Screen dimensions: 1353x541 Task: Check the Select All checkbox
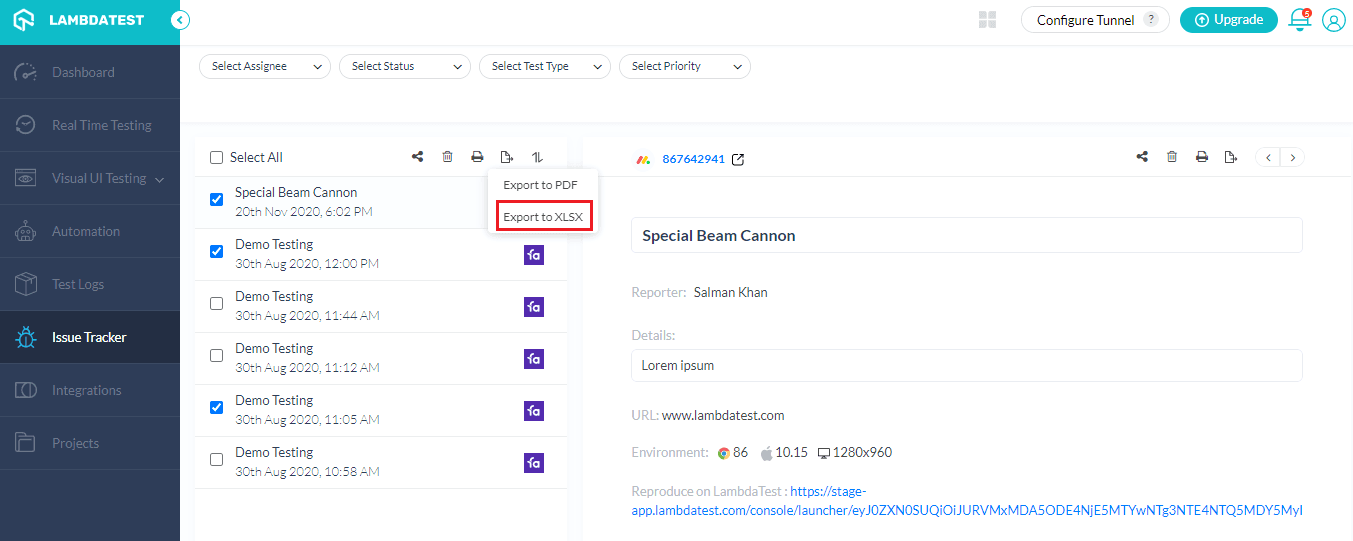point(216,157)
